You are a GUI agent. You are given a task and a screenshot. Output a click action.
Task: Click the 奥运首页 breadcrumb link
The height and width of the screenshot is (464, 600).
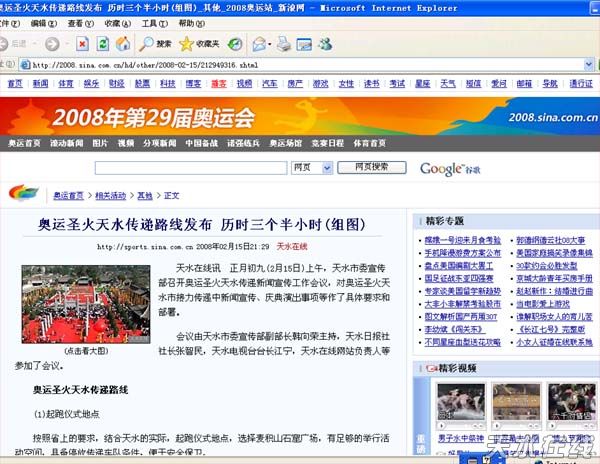pyautogui.click(x=68, y=196)
